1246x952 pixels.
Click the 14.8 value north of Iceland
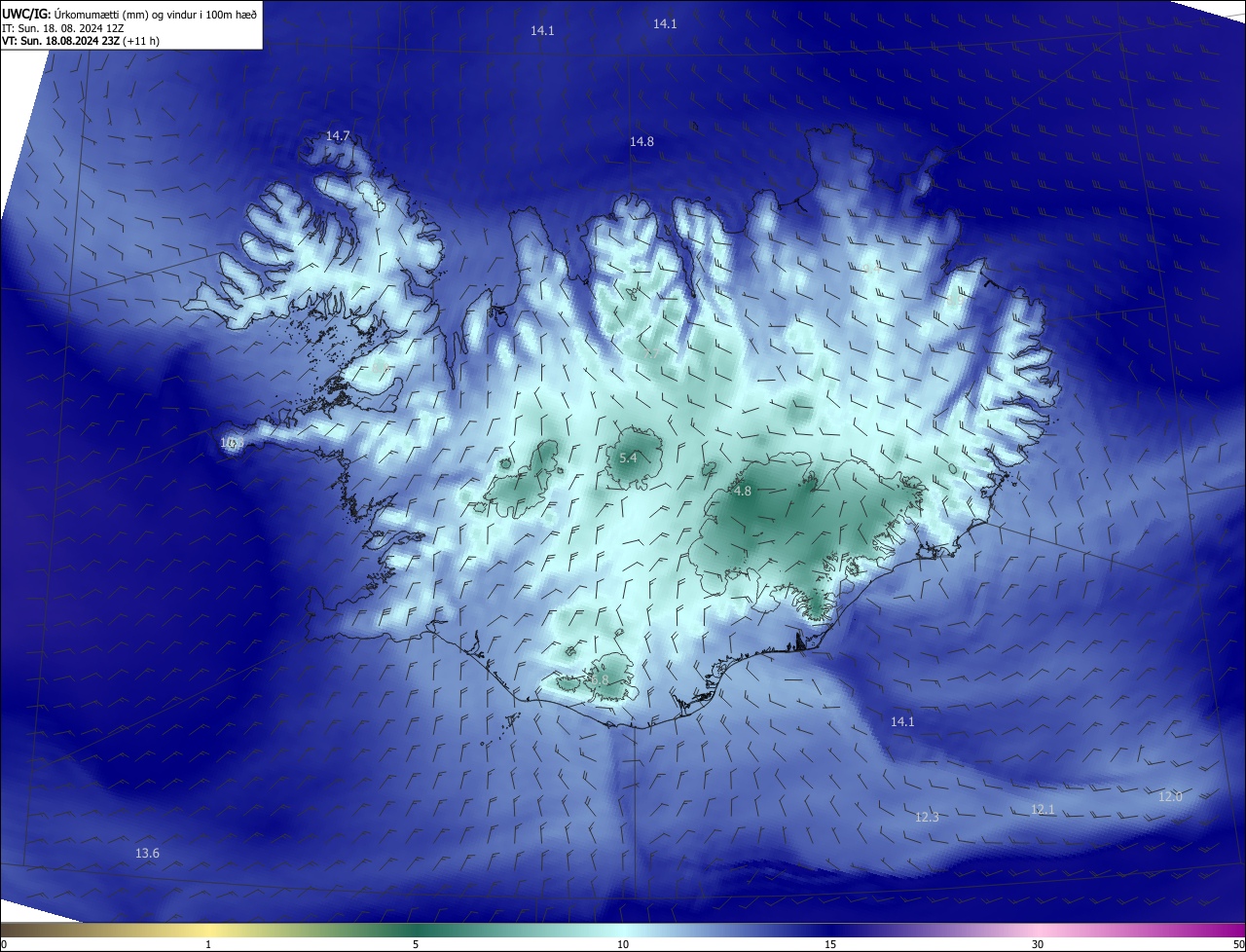click(x=641, y=141)
